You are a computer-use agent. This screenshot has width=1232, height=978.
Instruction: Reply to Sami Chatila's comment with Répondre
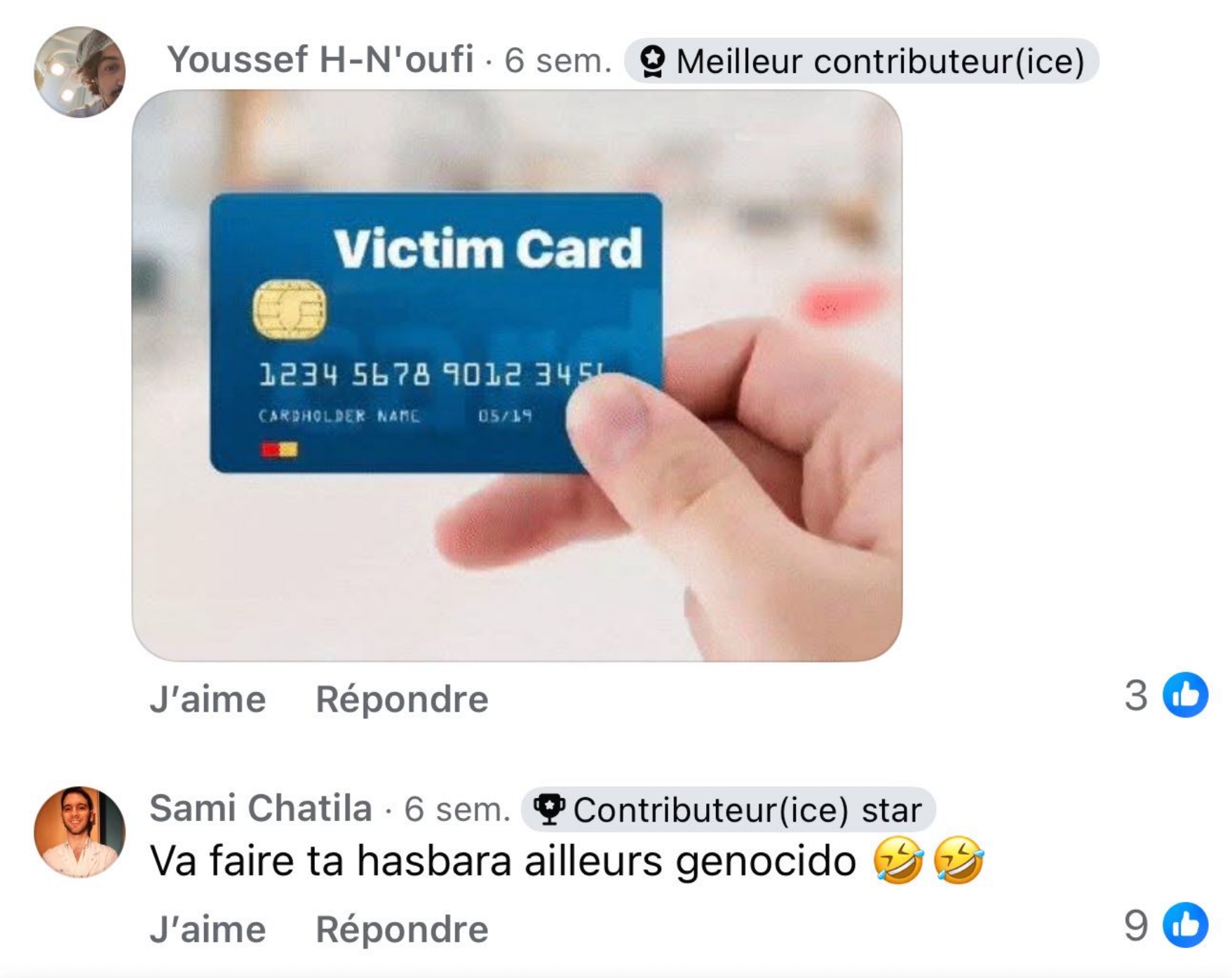(402, 929)
